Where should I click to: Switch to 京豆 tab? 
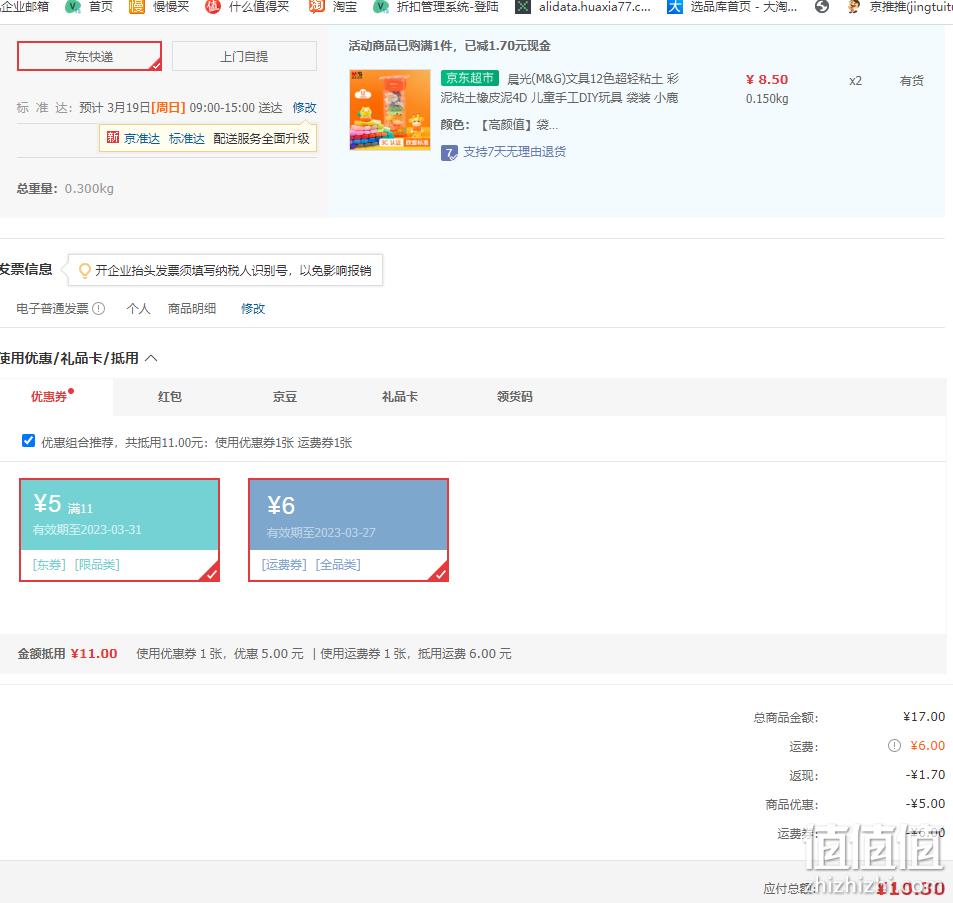284,397
